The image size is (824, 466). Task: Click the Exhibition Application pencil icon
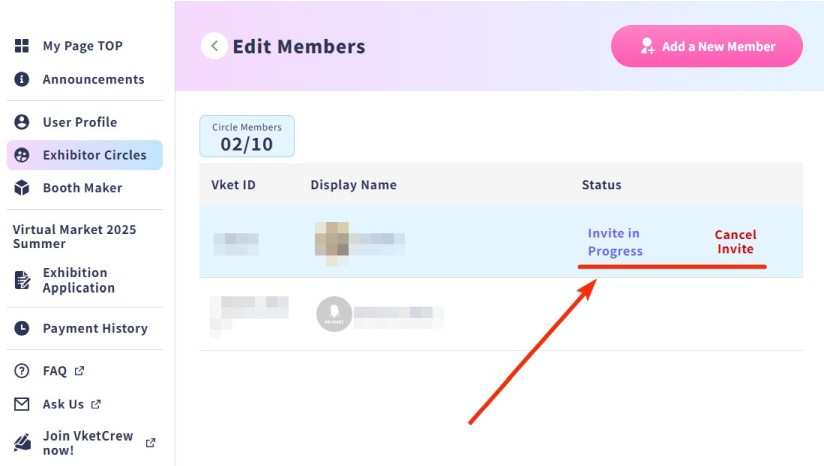click(22, 280)
